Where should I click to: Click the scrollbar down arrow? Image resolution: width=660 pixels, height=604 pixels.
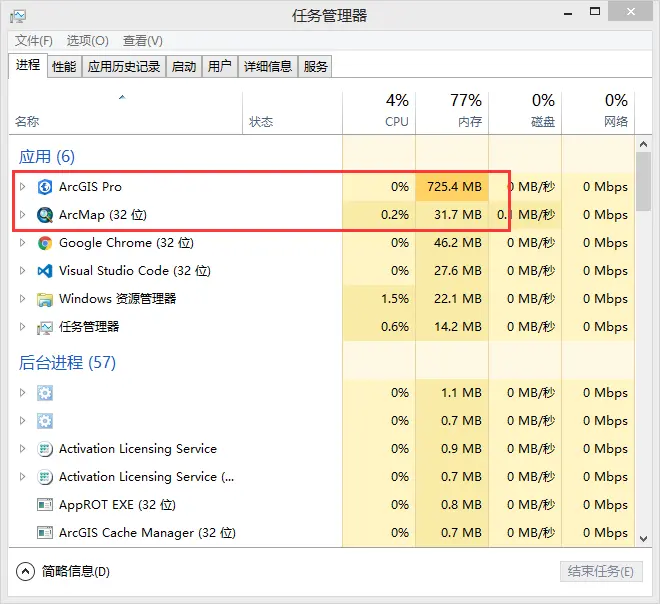(x=643, y=539)
